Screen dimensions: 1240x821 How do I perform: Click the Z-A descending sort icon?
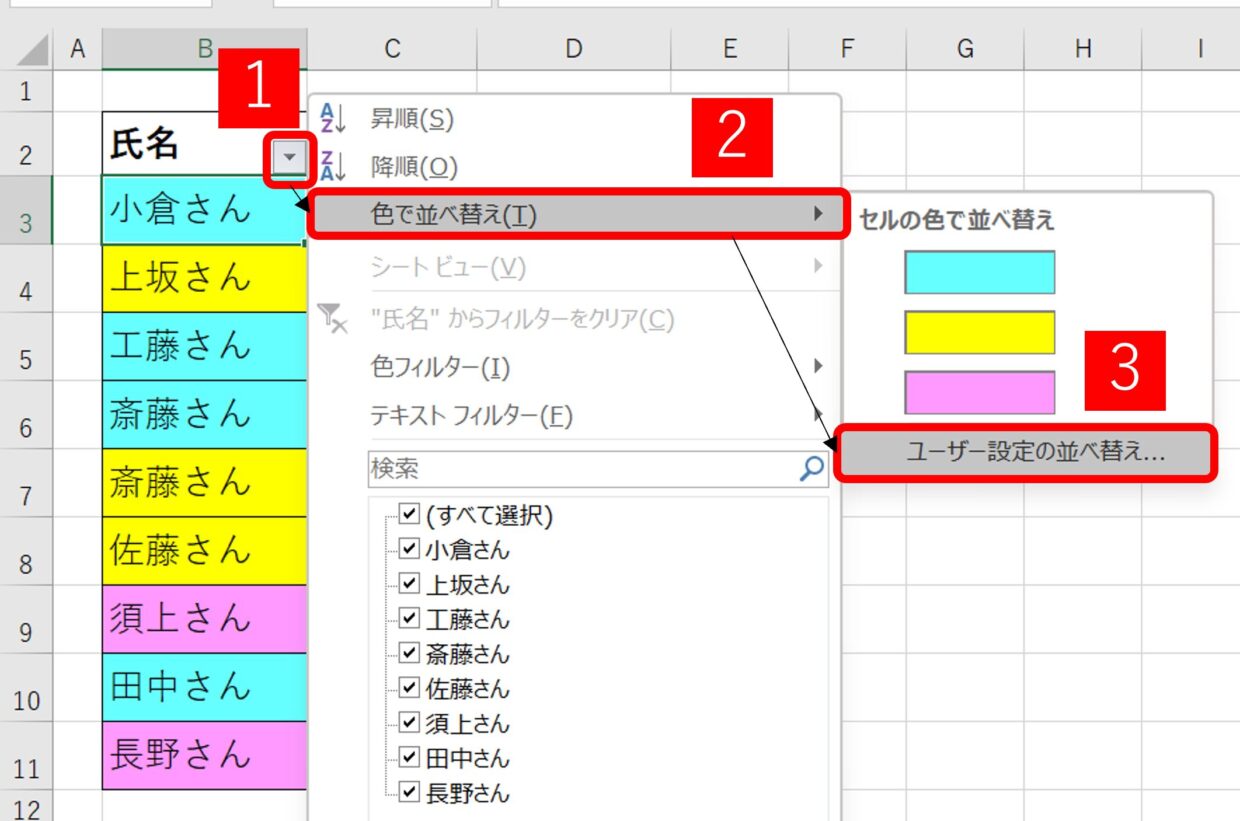(x=332, y=166)
